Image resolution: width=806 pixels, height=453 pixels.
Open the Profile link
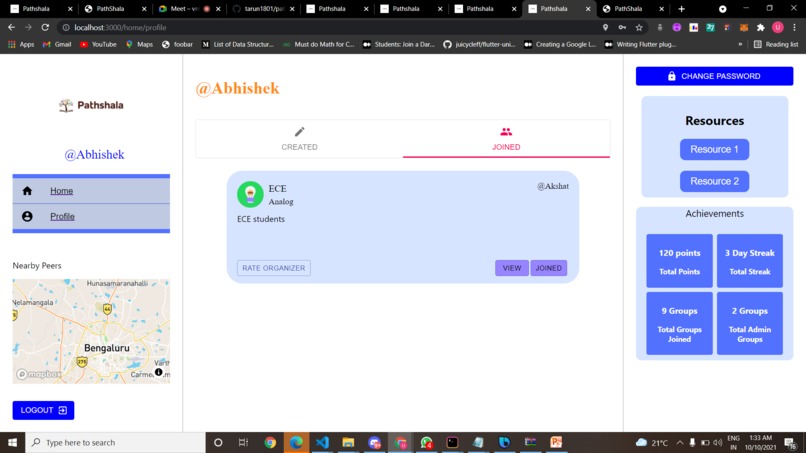(x=62, y=216)
